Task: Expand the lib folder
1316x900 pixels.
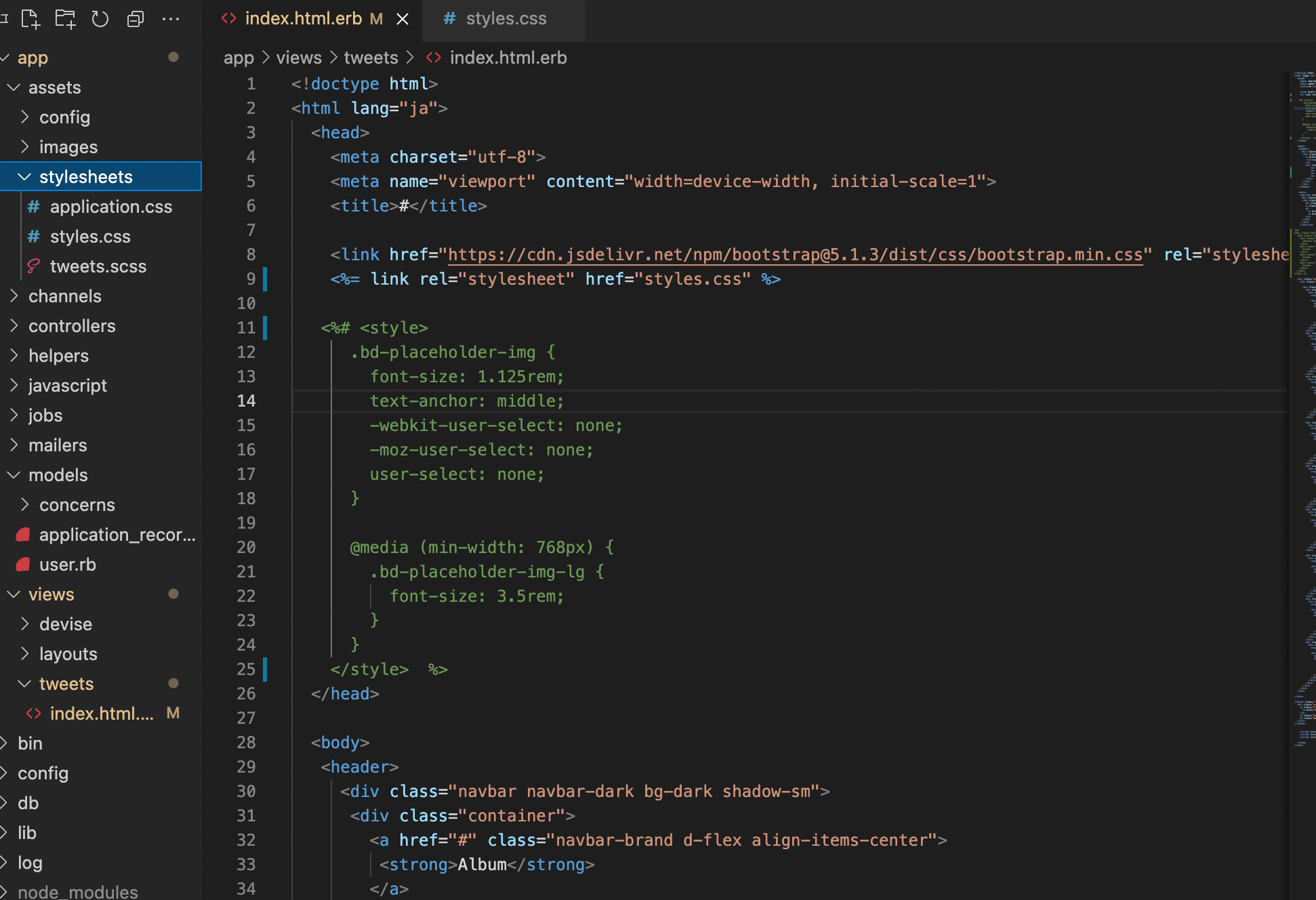Action: point(4,833)
